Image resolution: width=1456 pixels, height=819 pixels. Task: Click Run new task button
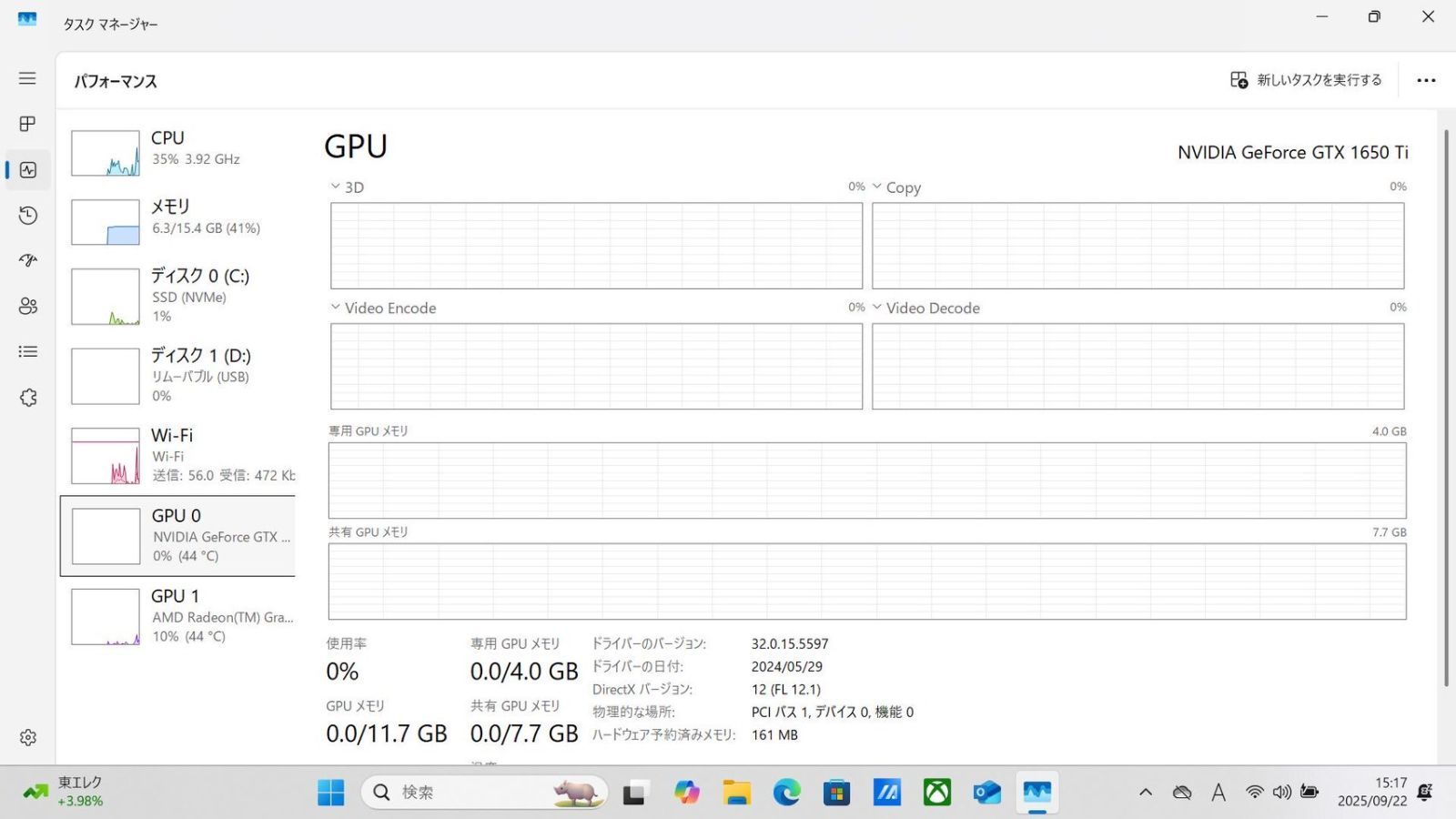coord(1306,80)
